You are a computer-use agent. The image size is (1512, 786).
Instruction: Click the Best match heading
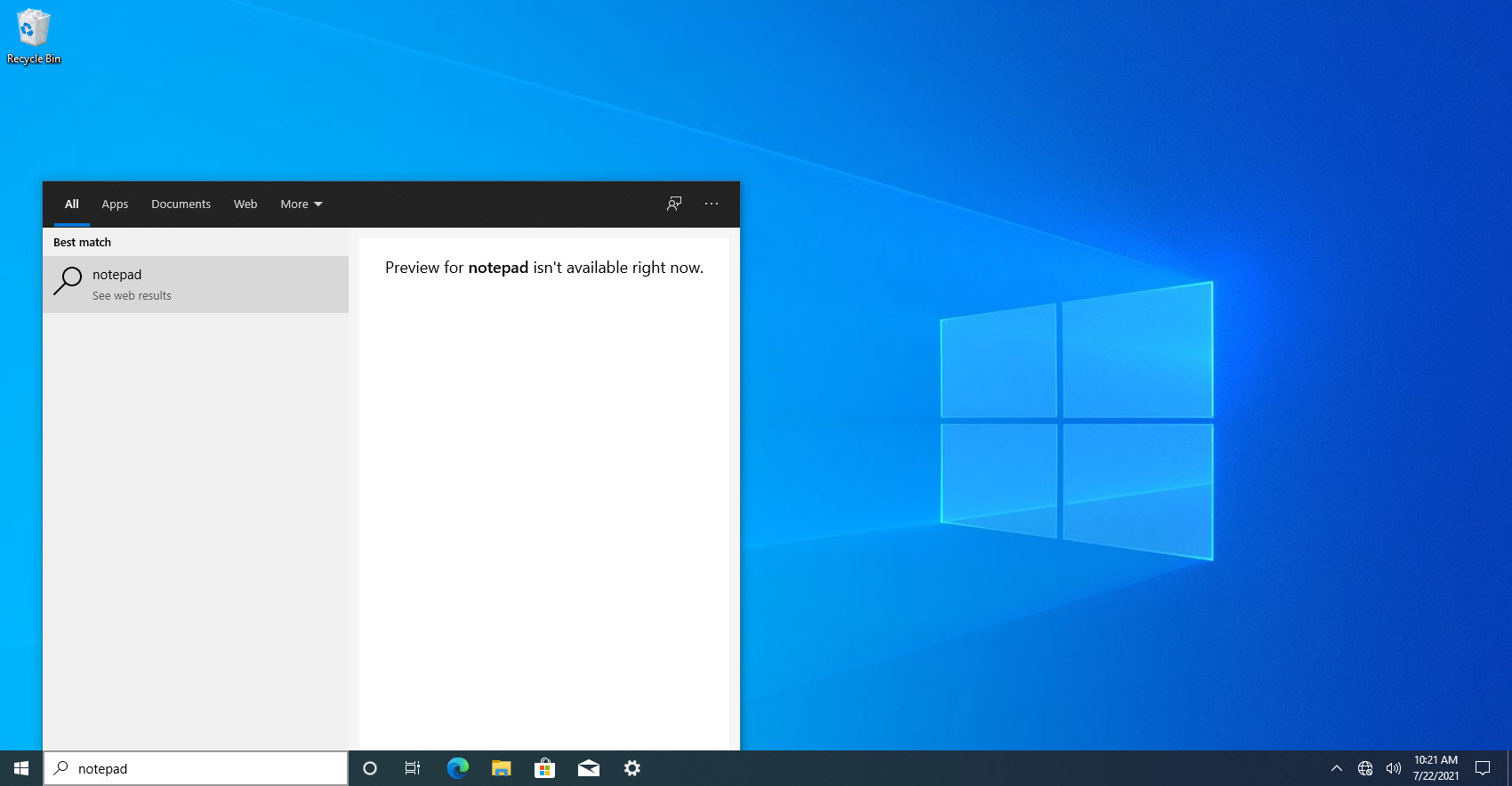(82, 242)
